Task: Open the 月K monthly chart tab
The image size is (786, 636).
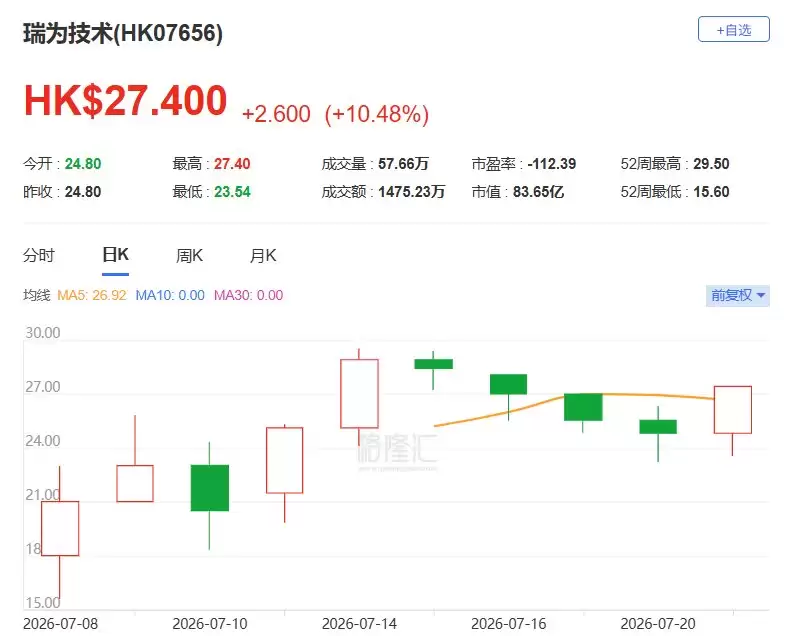Action: click(x=263, y=256)
